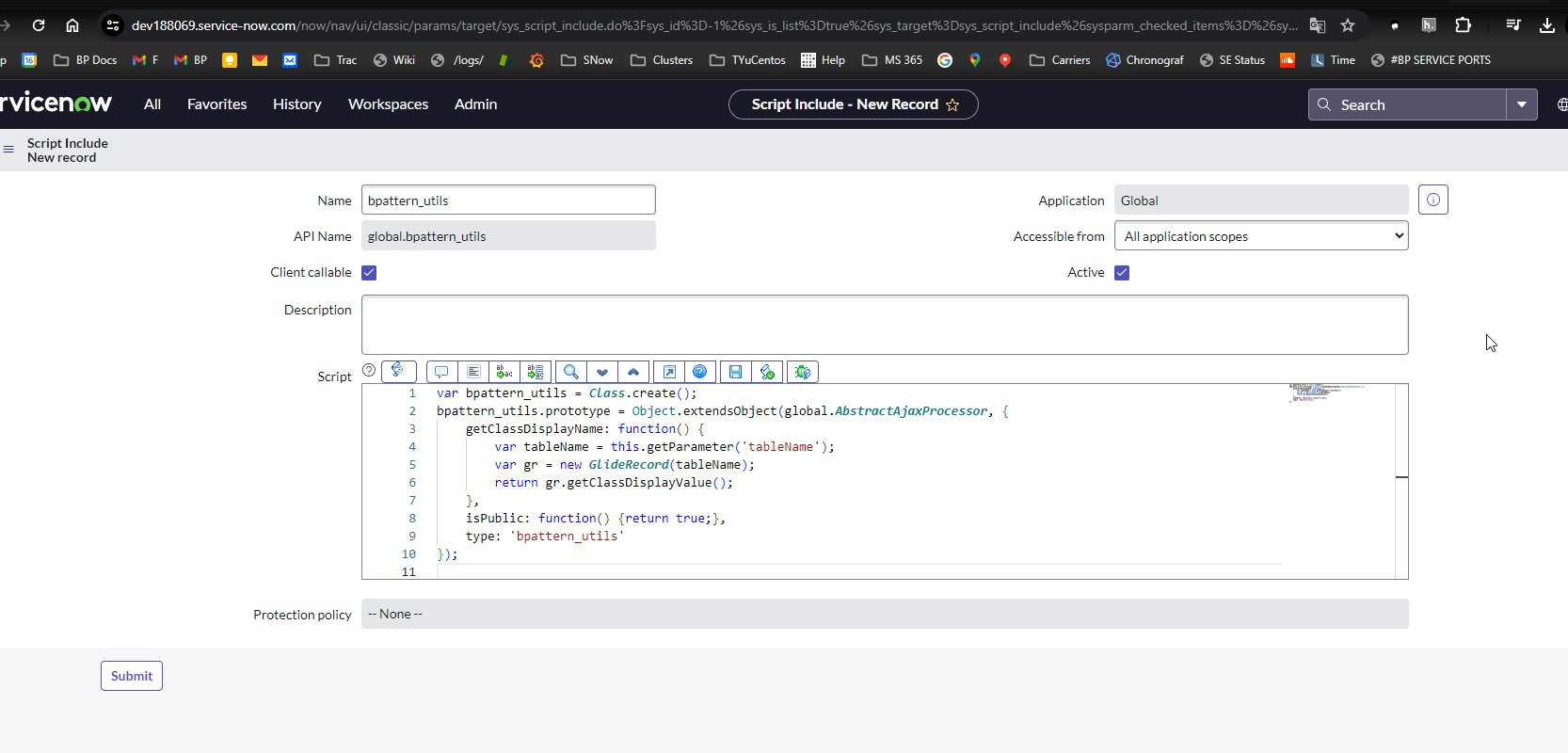Click the replace icon in script toolbar

(x=504, y=372)
